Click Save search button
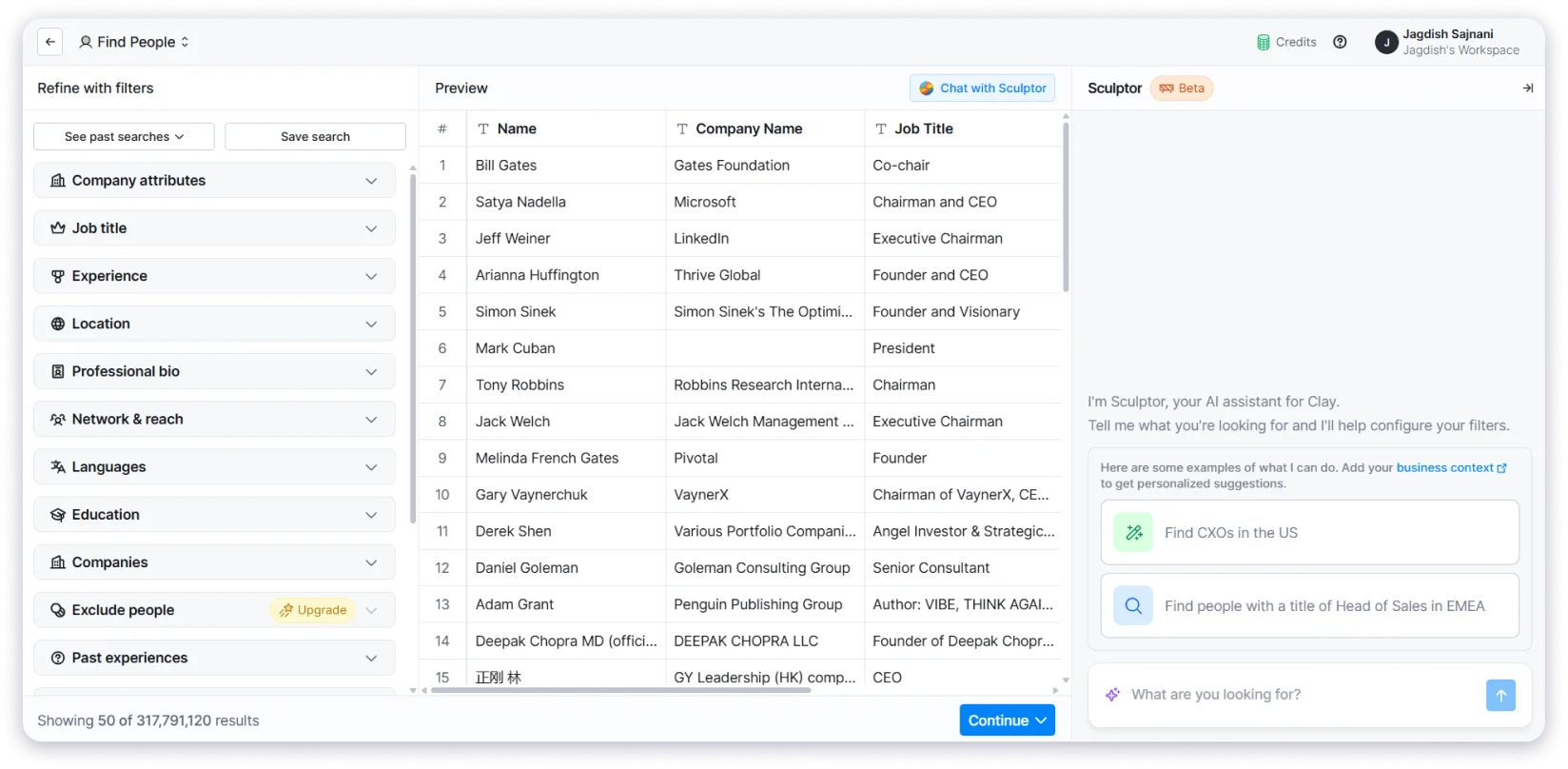The width and height of the screenshot is (1568, 769). [x=315, y=137]
